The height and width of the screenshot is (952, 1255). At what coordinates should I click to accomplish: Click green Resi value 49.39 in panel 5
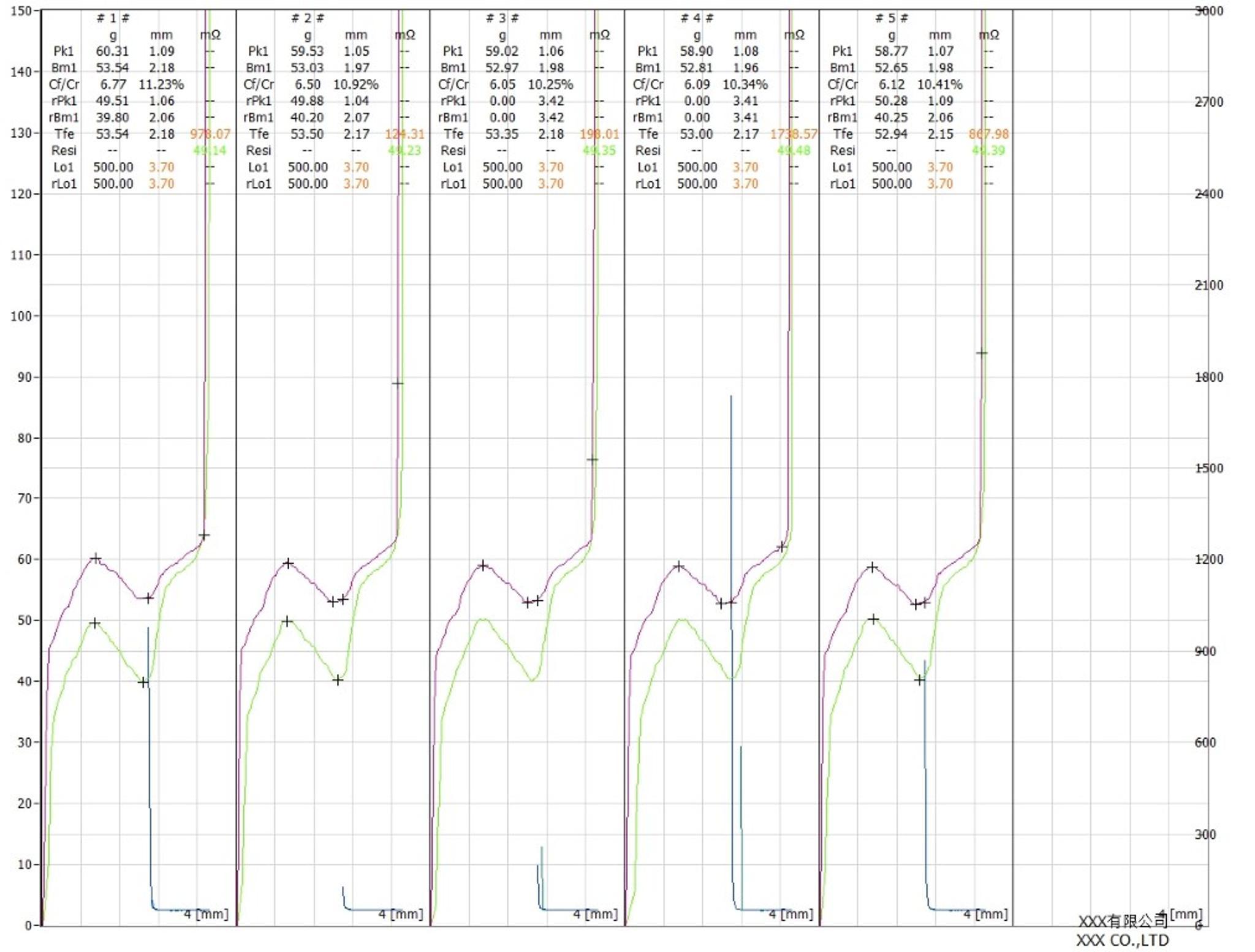988,151
